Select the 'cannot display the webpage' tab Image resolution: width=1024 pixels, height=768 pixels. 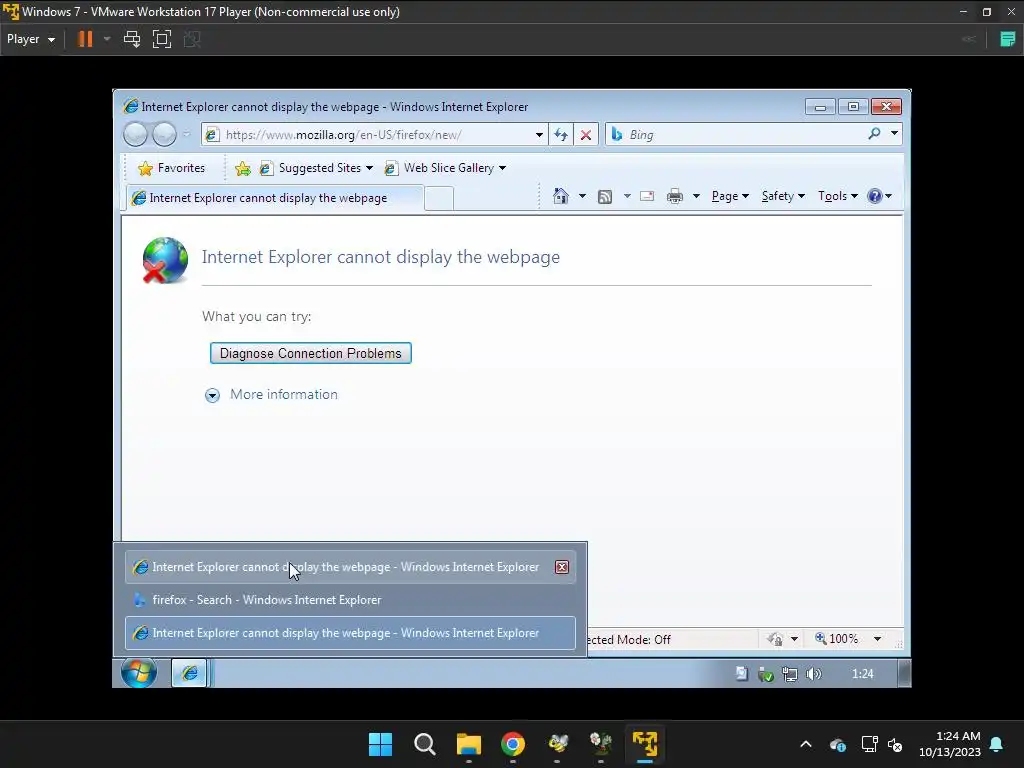tap(274, 198)
